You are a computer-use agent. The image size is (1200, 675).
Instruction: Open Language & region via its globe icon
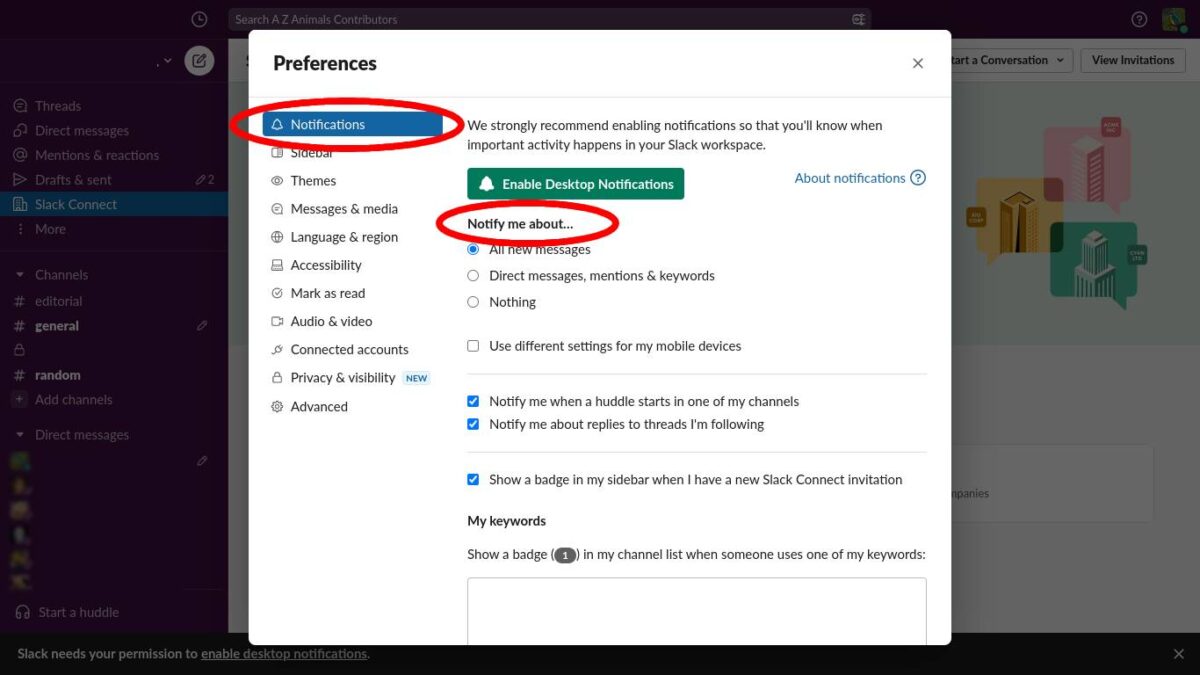(277, 237)
